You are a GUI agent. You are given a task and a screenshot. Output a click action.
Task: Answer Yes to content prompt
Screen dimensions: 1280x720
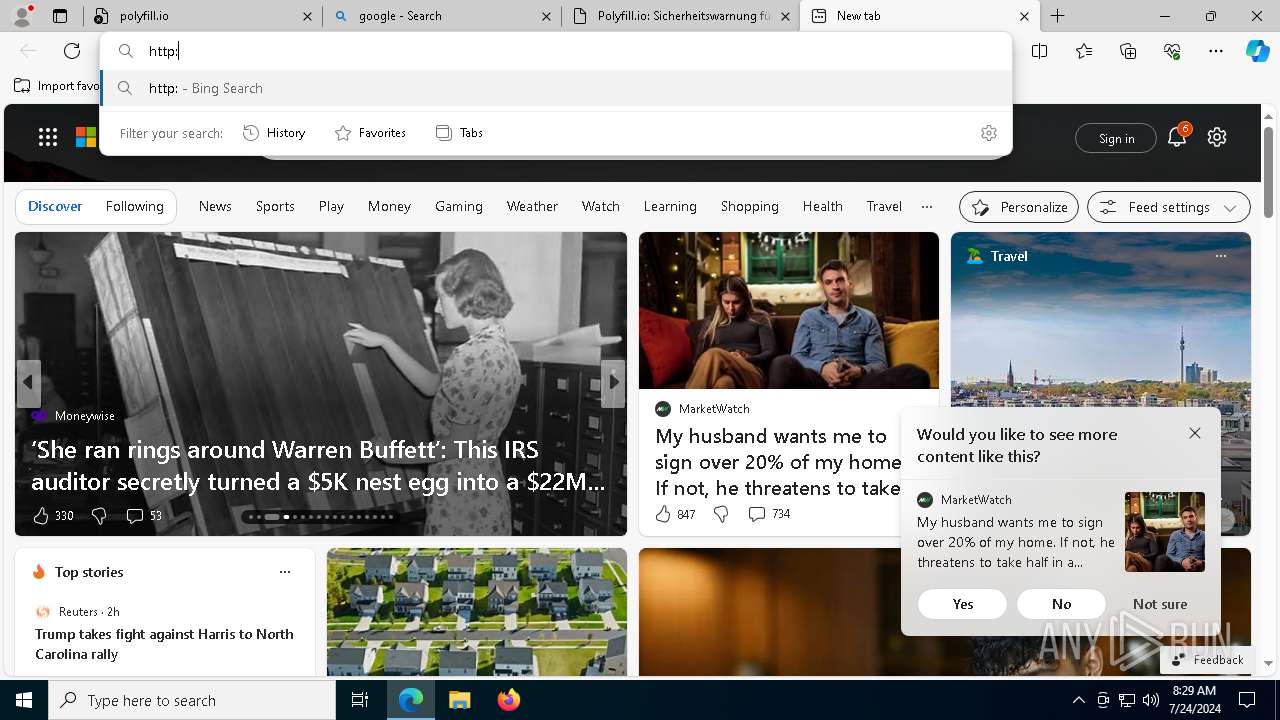(x=963, y=604)
